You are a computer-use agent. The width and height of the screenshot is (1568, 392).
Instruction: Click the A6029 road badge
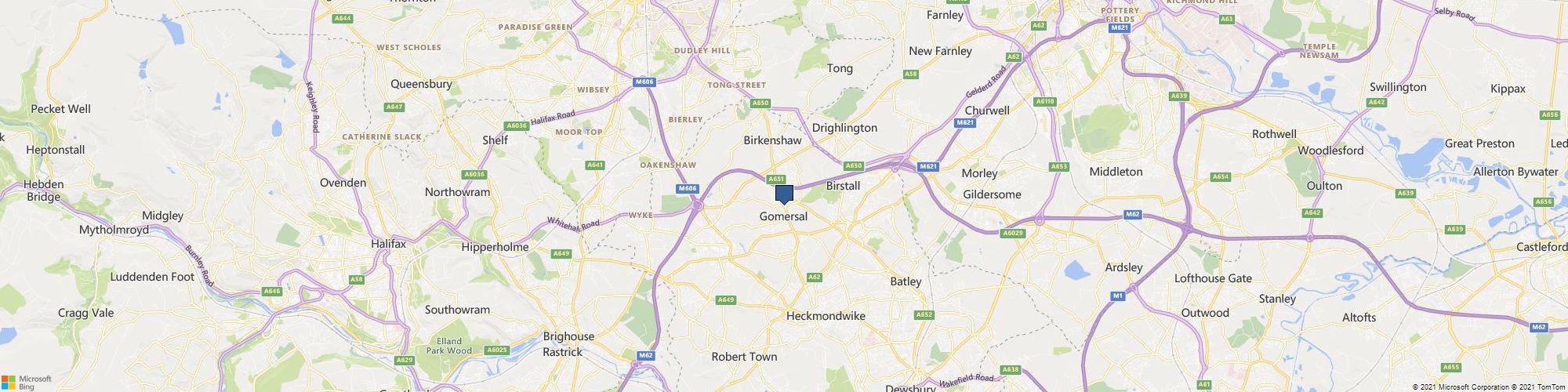[1013, 233]
